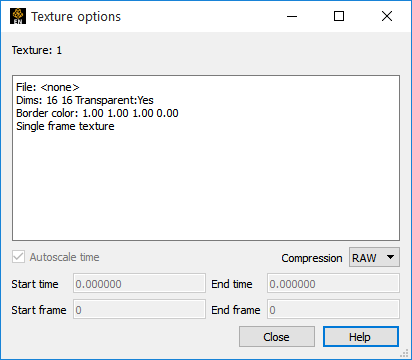Viewport: 412px width, 360px height.
Task: Click the Autoscale time label text
Action: pos(64,257)
